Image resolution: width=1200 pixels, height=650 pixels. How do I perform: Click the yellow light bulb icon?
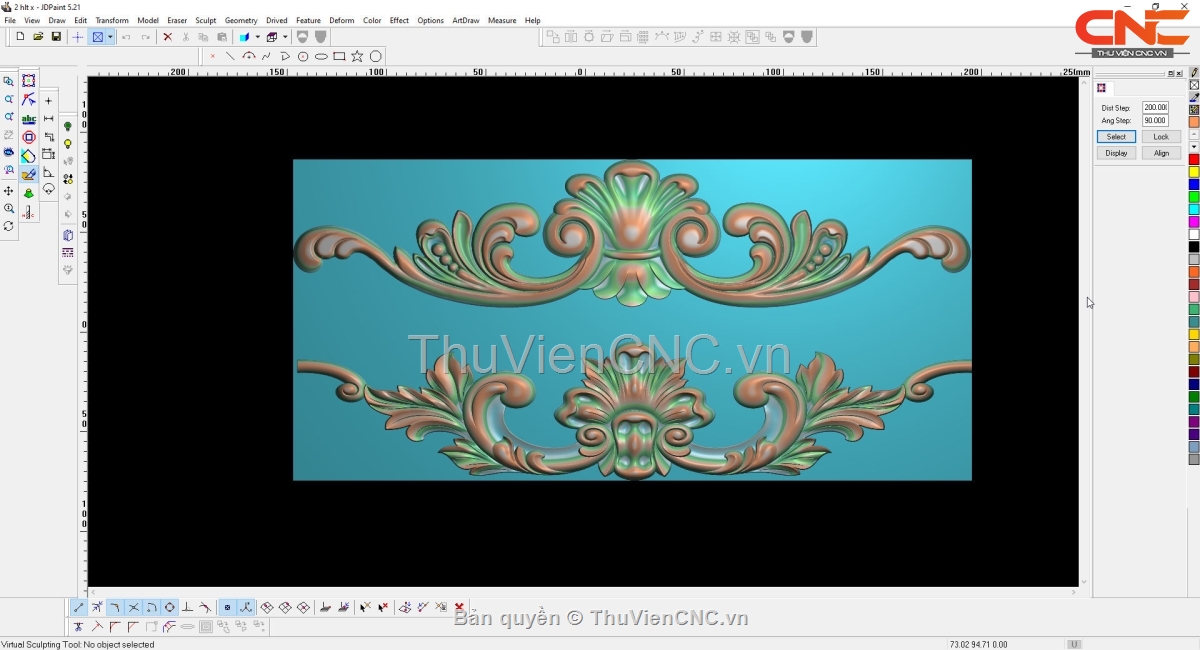coord(68,144)
